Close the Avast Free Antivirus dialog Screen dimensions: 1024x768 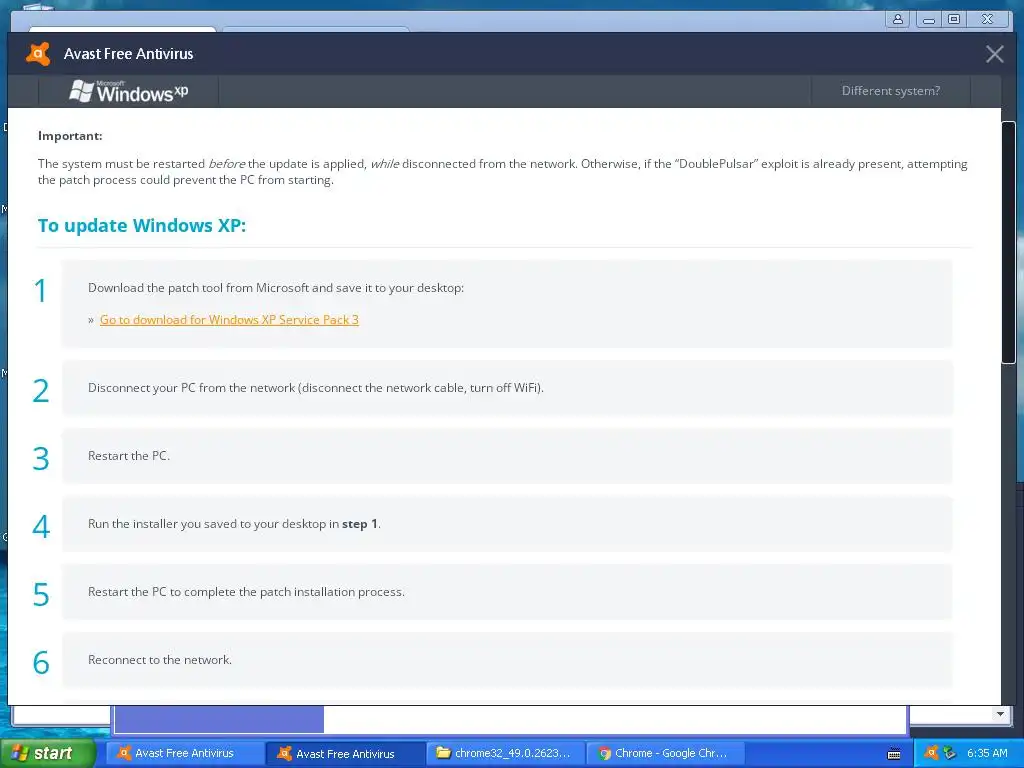pyautogui.click(x=995, y=54)
